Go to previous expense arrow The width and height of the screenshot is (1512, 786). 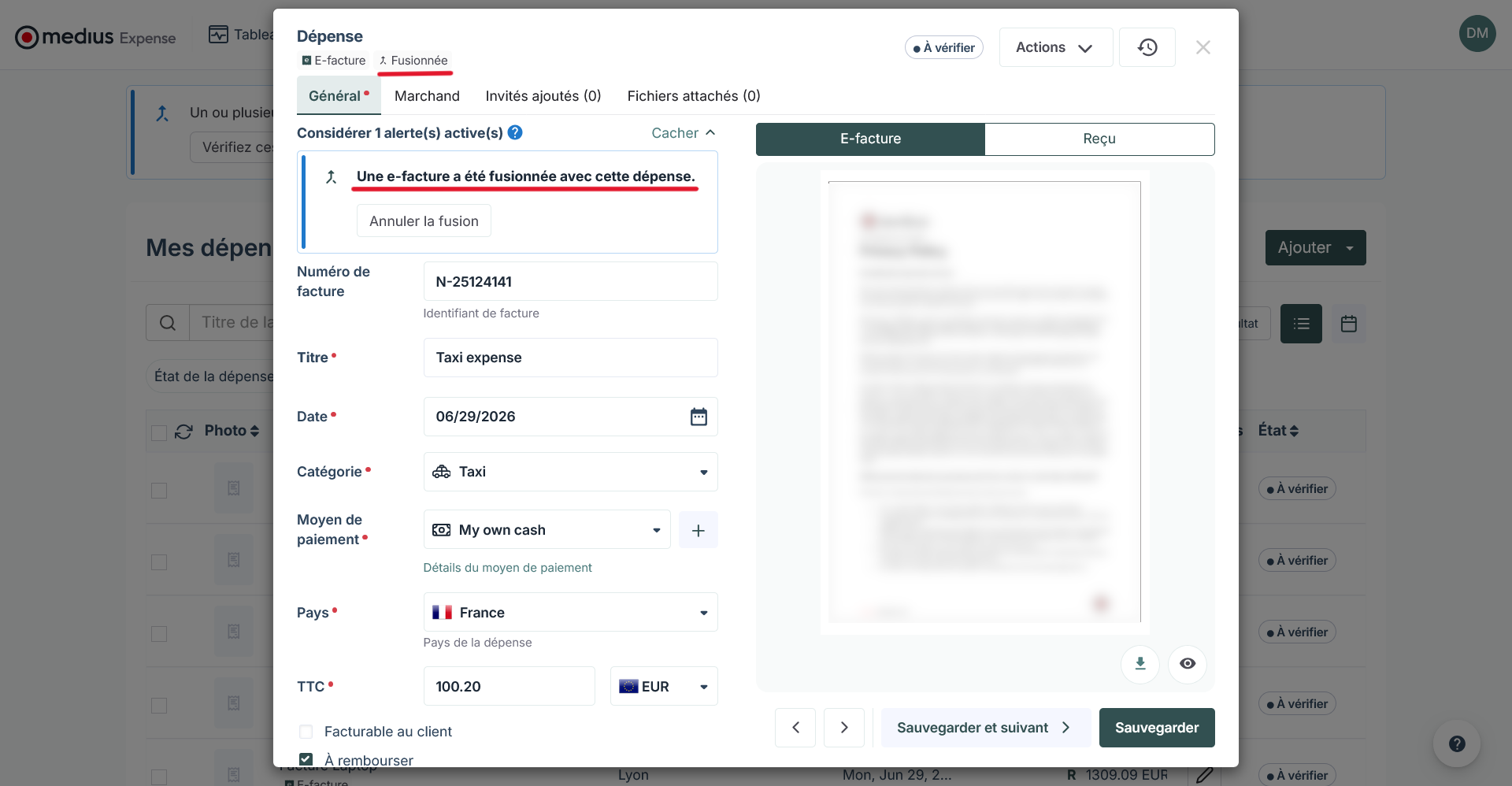coord(795,728)
